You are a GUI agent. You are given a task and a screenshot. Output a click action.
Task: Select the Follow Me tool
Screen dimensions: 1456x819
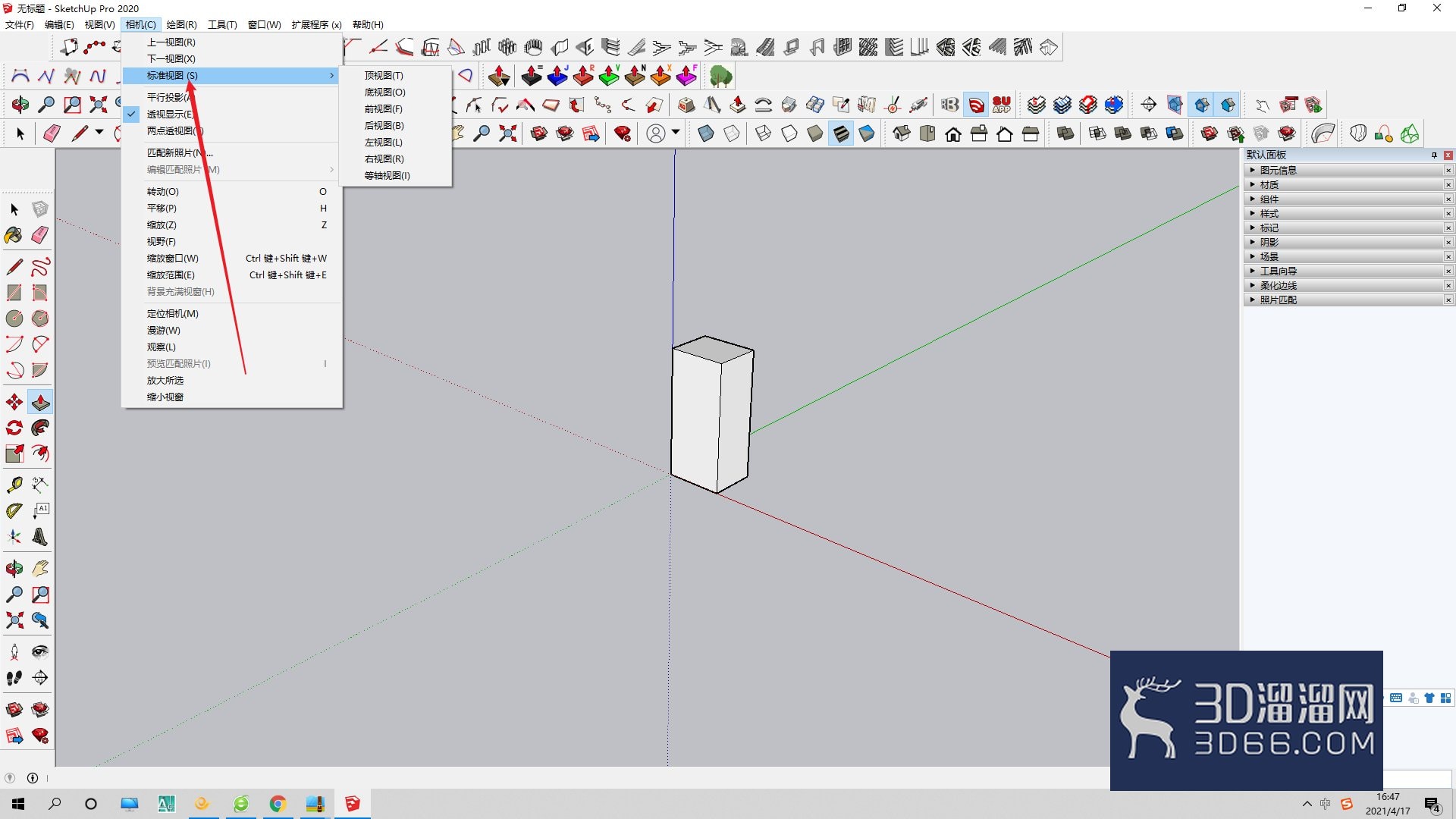click(x=40, y=428)
